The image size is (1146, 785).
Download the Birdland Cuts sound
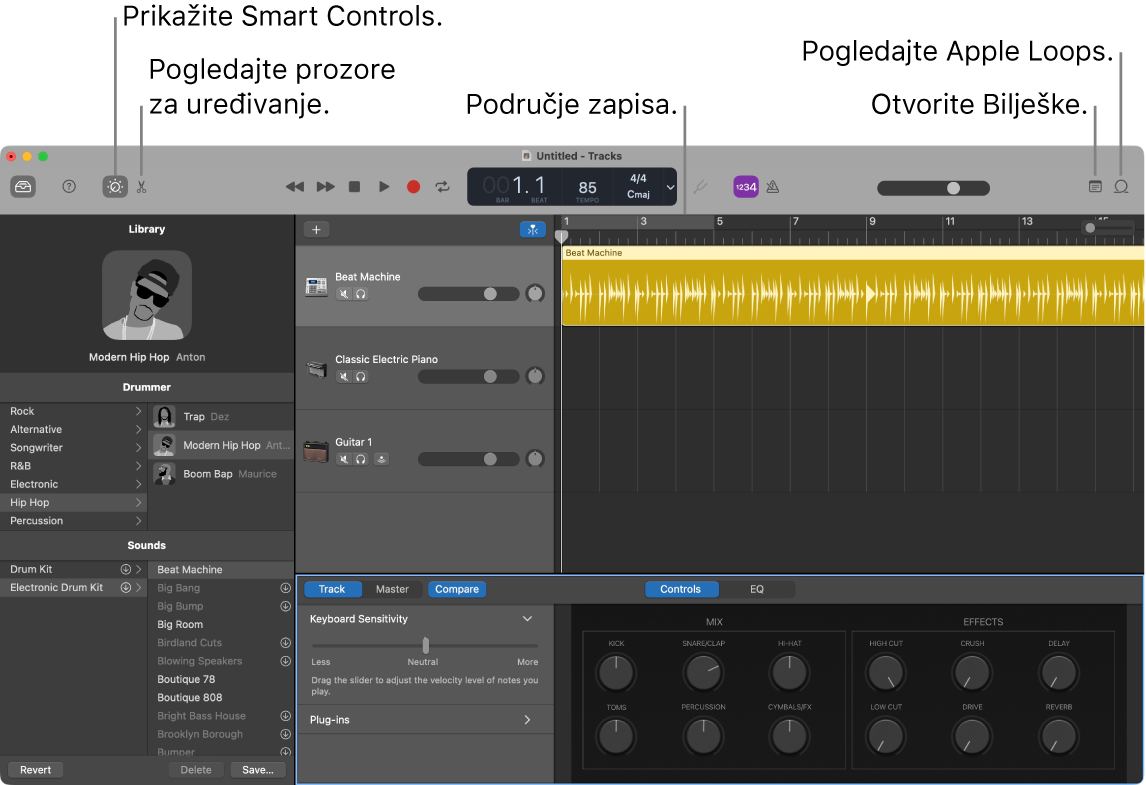(x=286, y=642)
